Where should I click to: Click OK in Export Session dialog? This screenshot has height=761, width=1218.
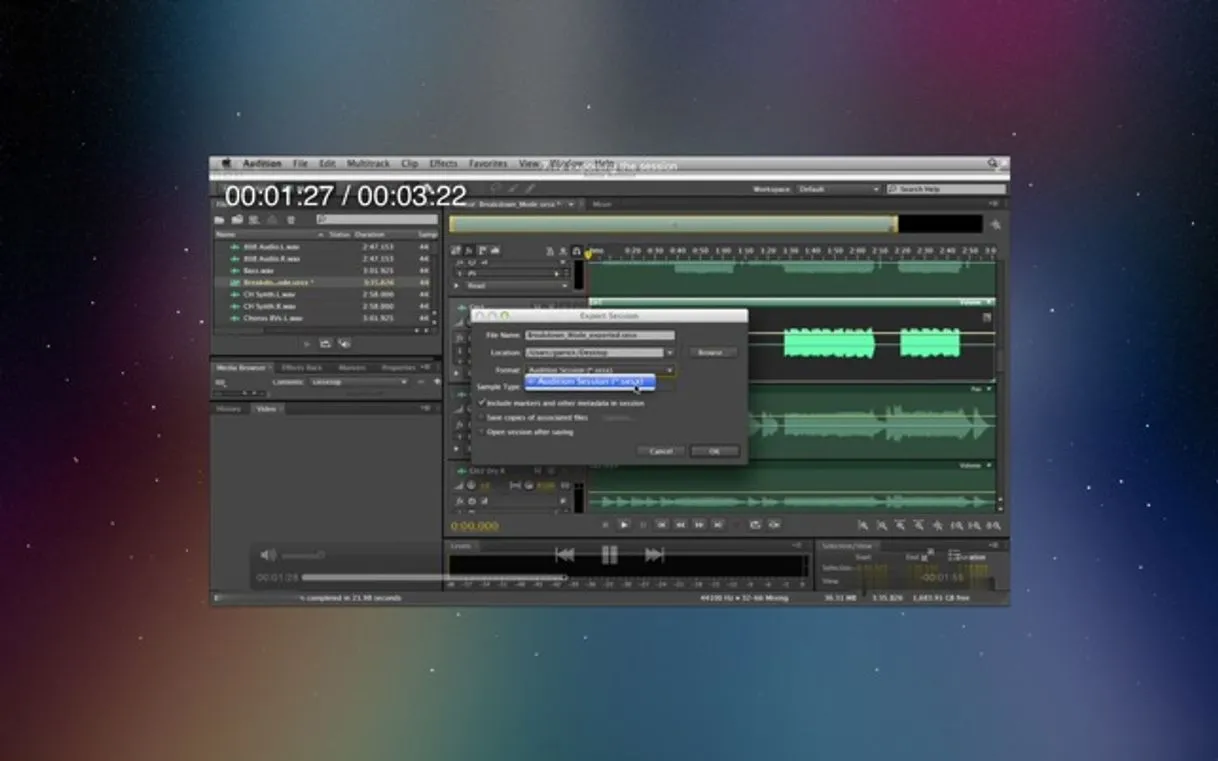click(715, 451)
